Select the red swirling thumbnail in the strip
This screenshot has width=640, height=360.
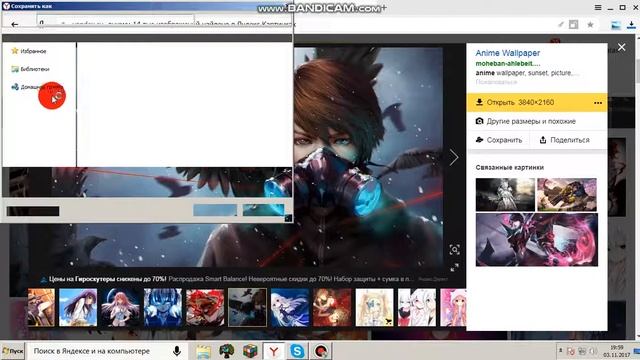[205, 307]
